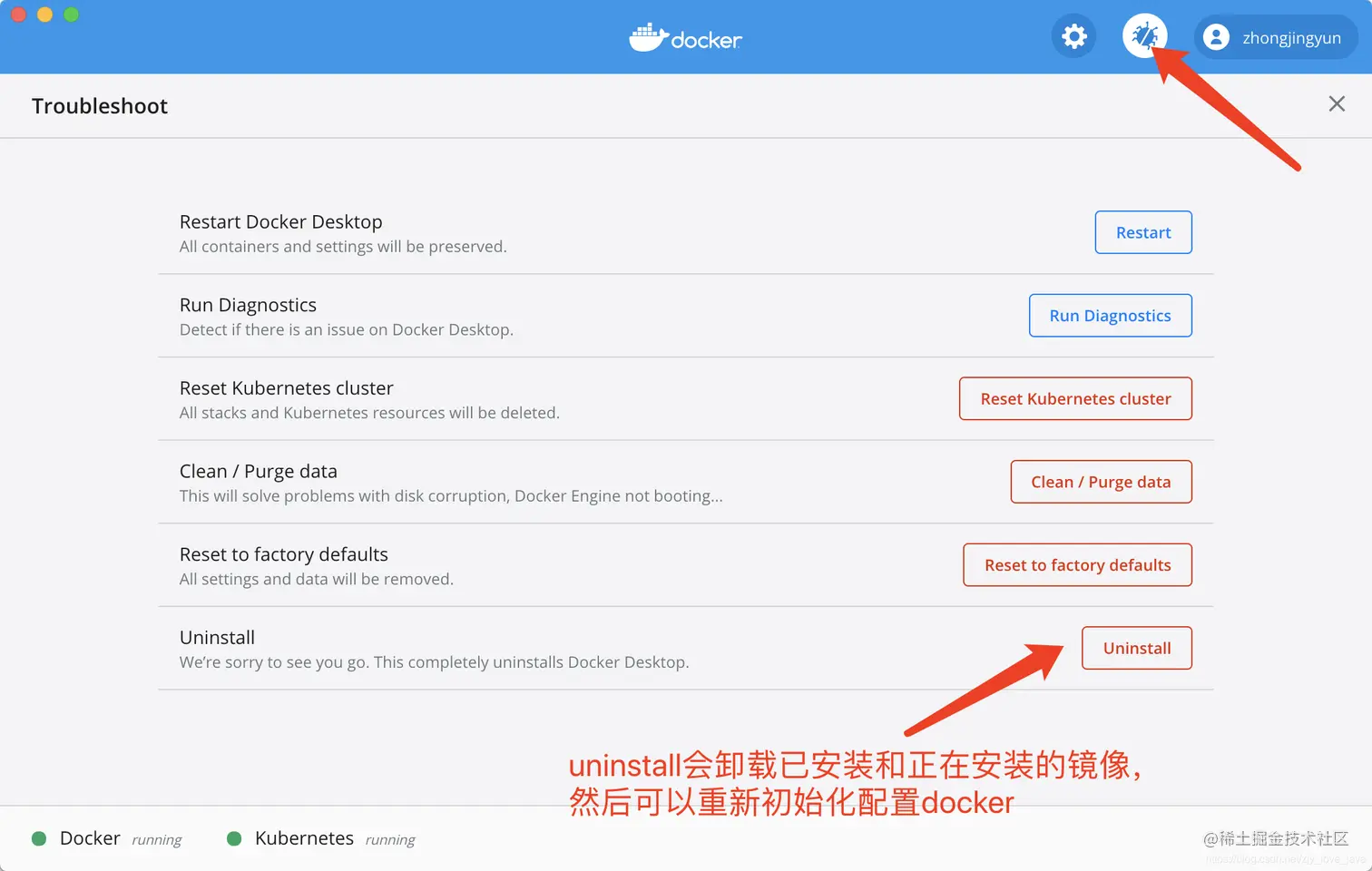Click the green Docker status dot

click(x=39, y=838)
